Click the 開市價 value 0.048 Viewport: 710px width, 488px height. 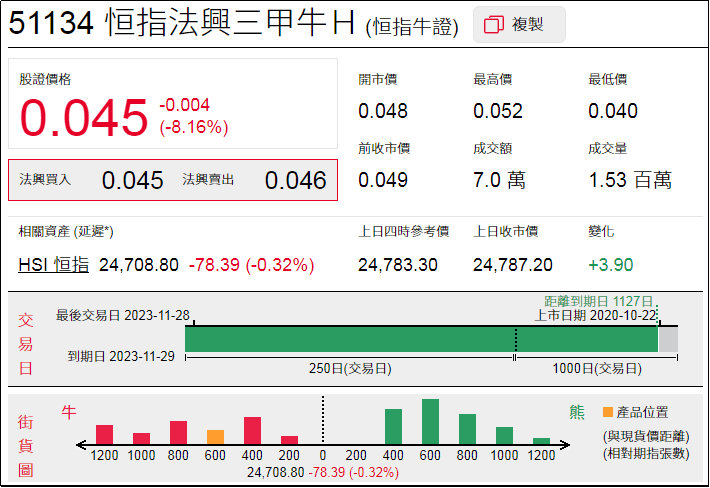pos(383,111)
